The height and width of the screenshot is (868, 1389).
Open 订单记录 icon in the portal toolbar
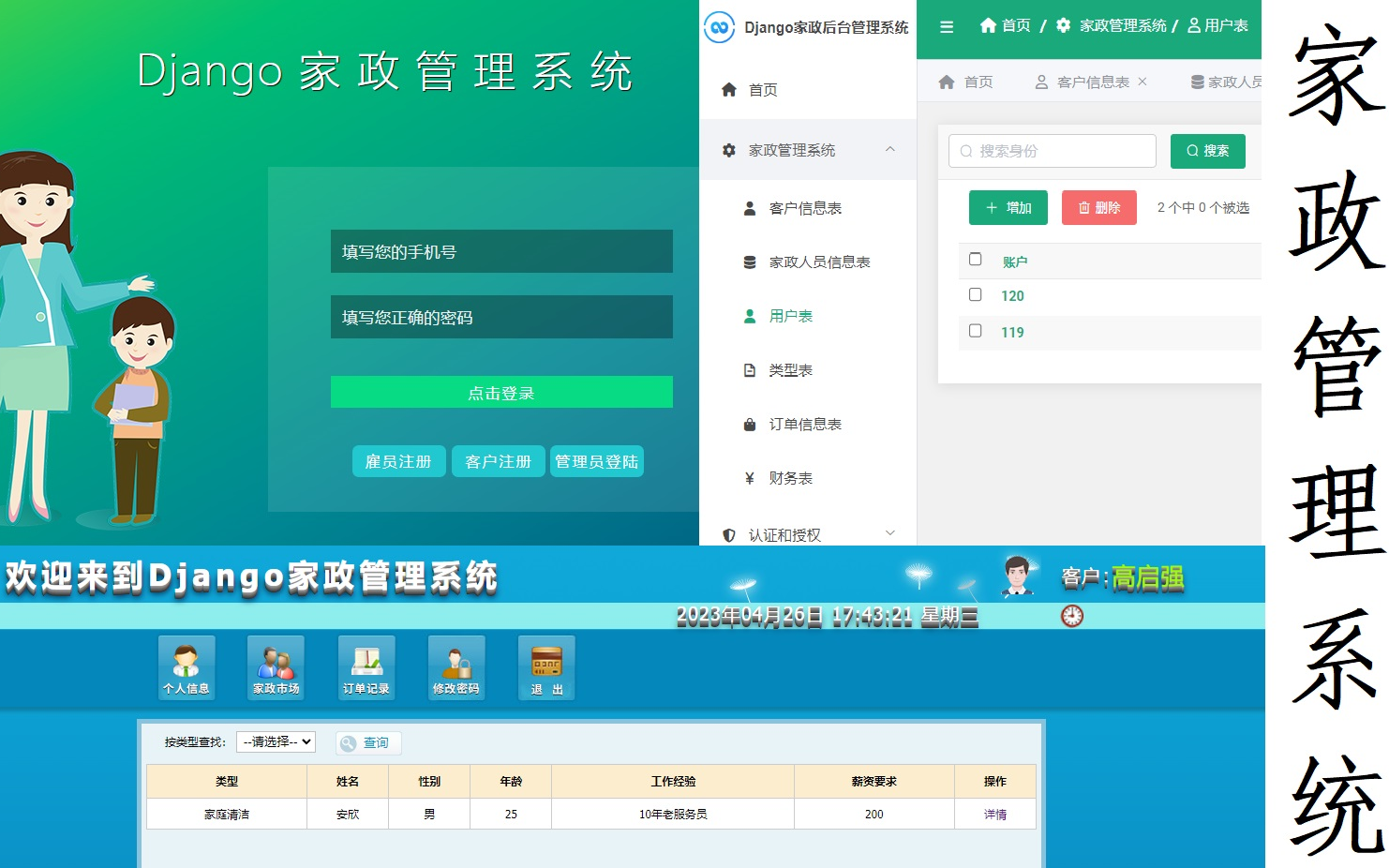[366, 667]
